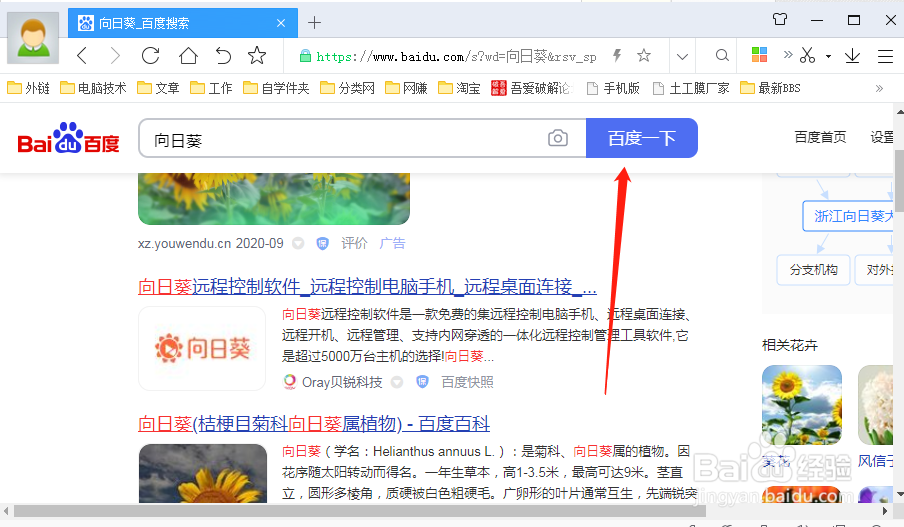Expand dropdown next to Oray贝锐科技
Viewport: 904px width, 527px height.
(x=397, y=382)
